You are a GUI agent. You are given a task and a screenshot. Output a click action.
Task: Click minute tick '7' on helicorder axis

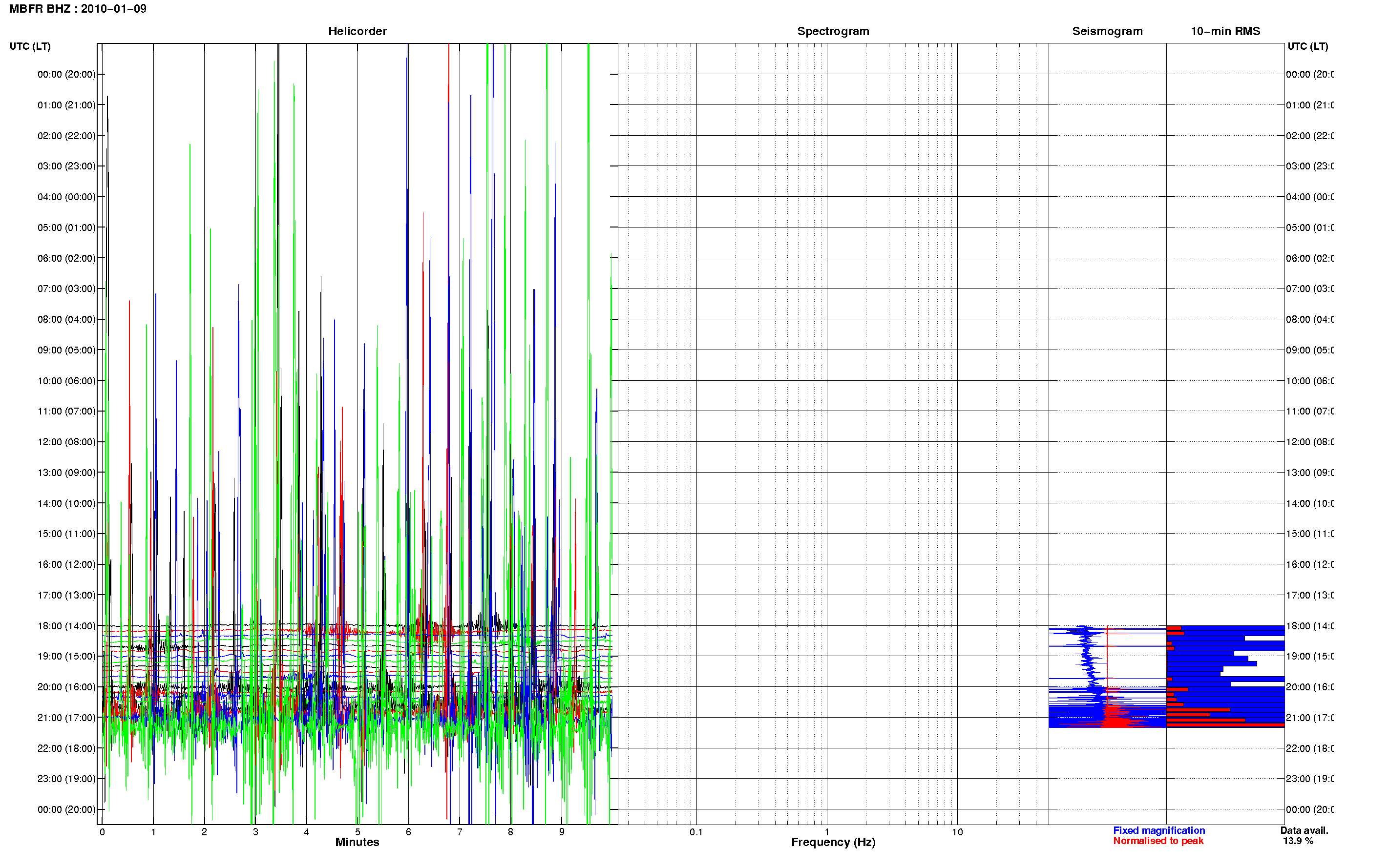coord(460,832)
